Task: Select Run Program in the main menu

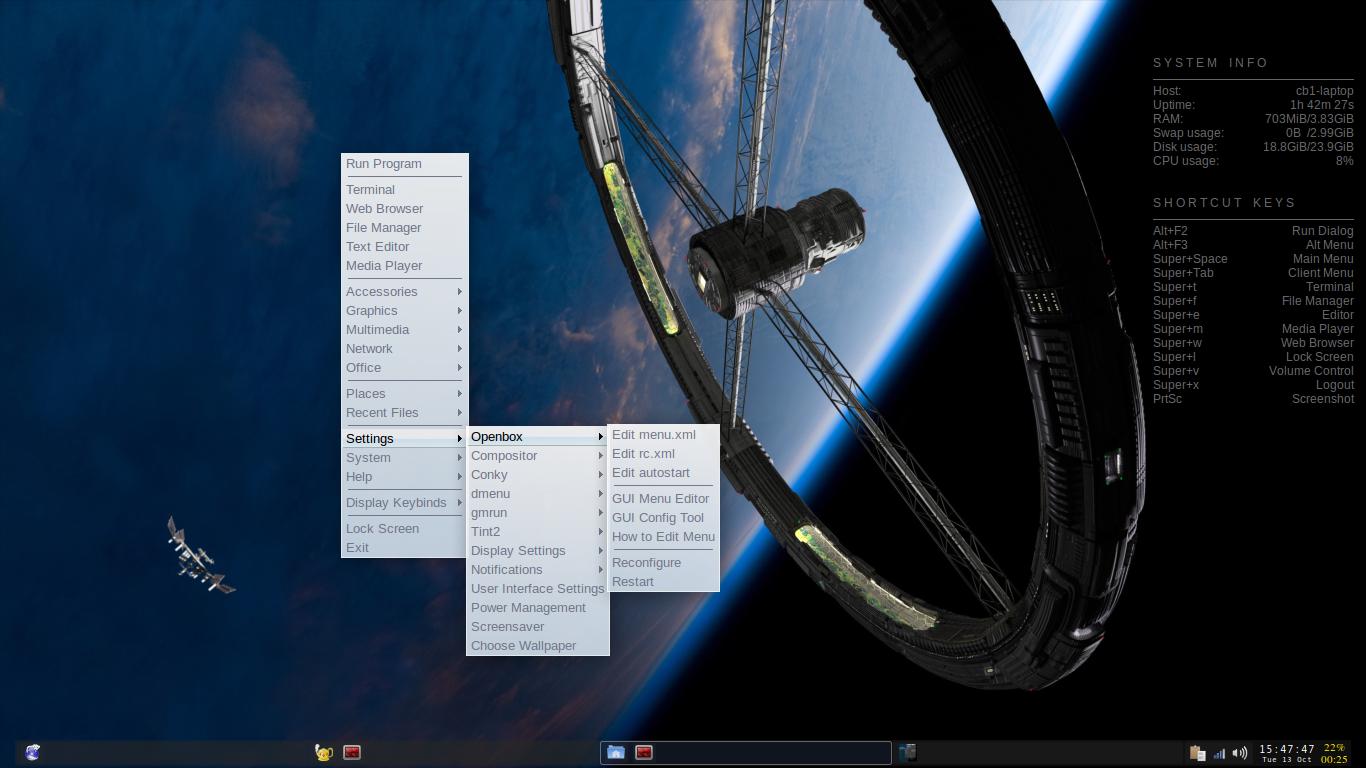Action: coord(405,164)
